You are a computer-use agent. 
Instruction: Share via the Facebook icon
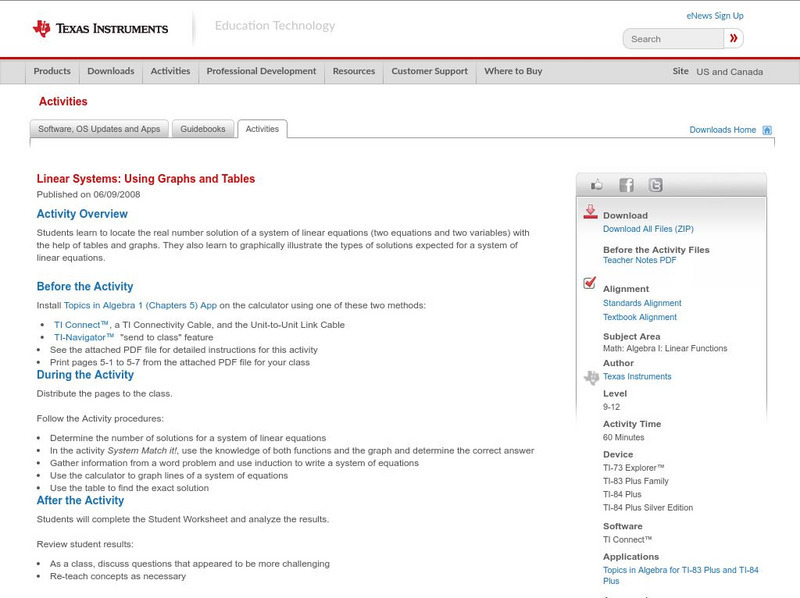[626, 185]
